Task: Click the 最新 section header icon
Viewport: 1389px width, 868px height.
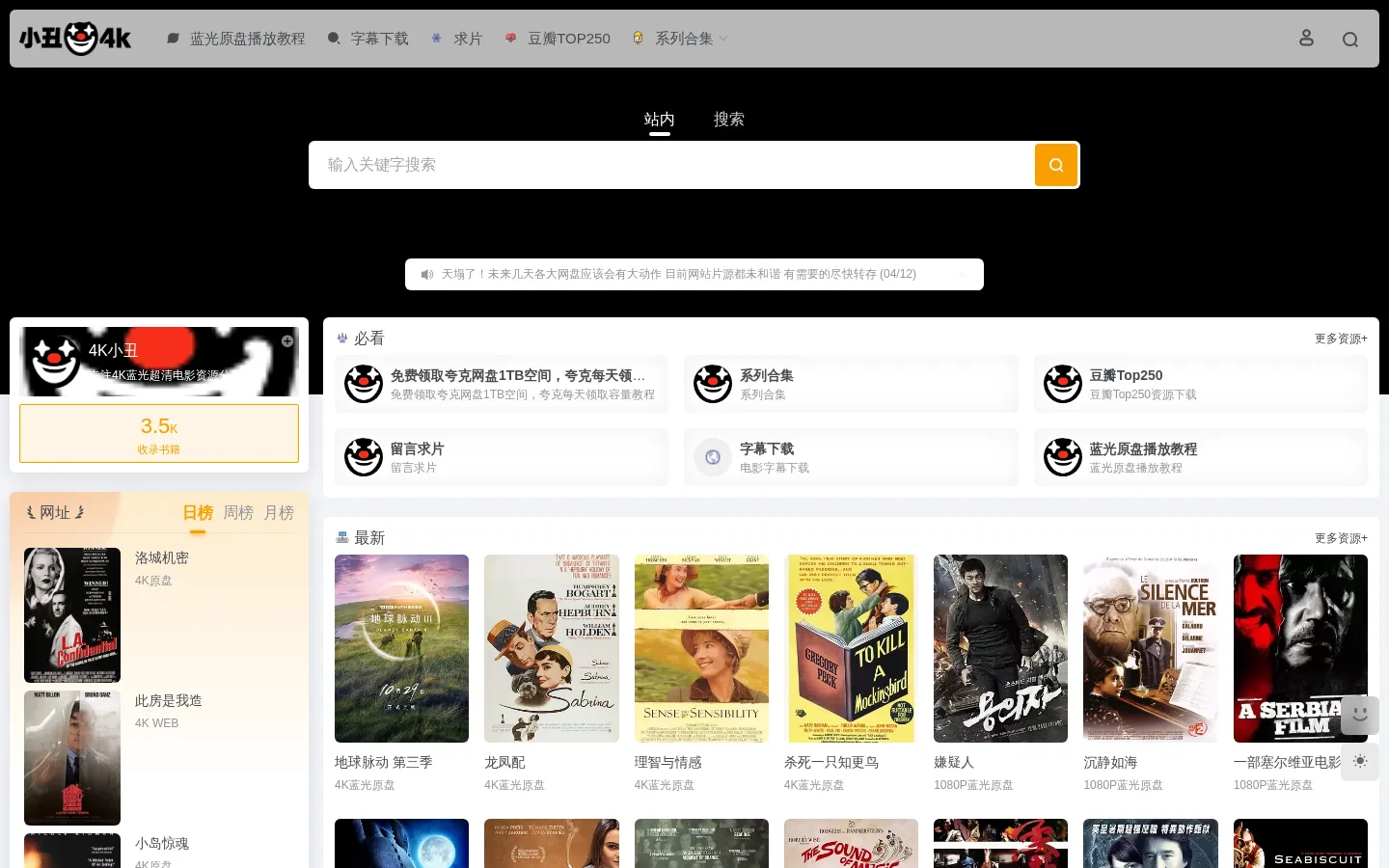Action: (342, 538)
